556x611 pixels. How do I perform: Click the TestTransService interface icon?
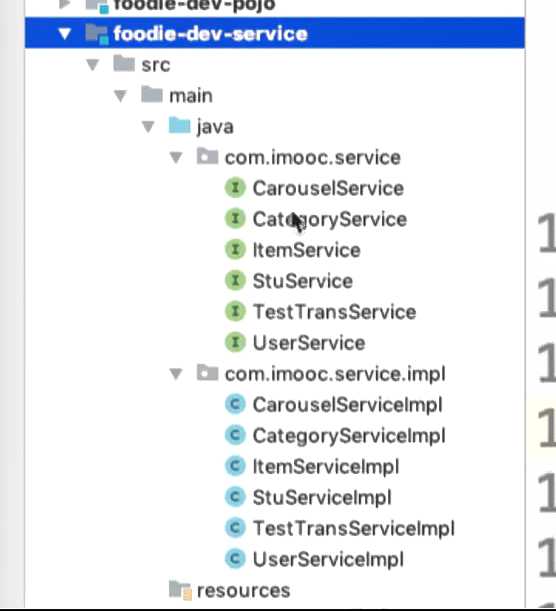235,311
